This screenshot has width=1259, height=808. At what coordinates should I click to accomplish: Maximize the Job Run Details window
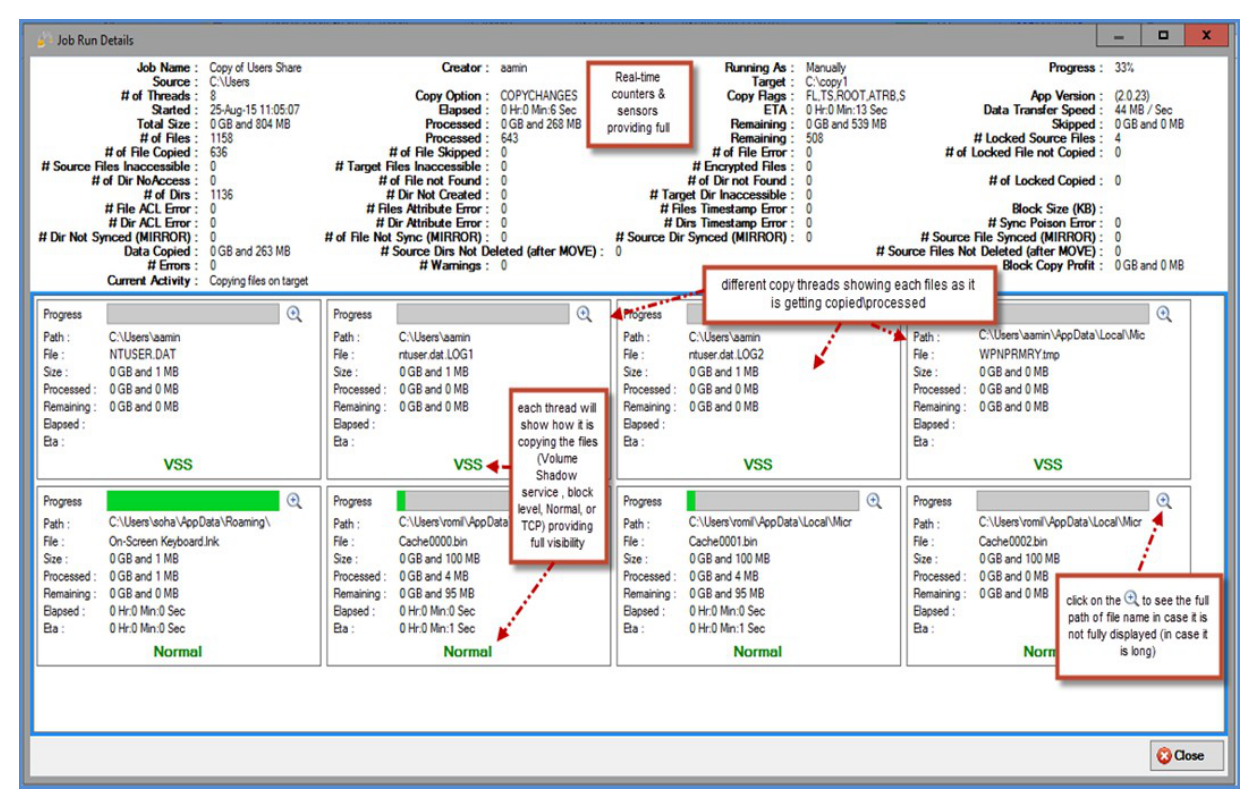coord(1163,35)
